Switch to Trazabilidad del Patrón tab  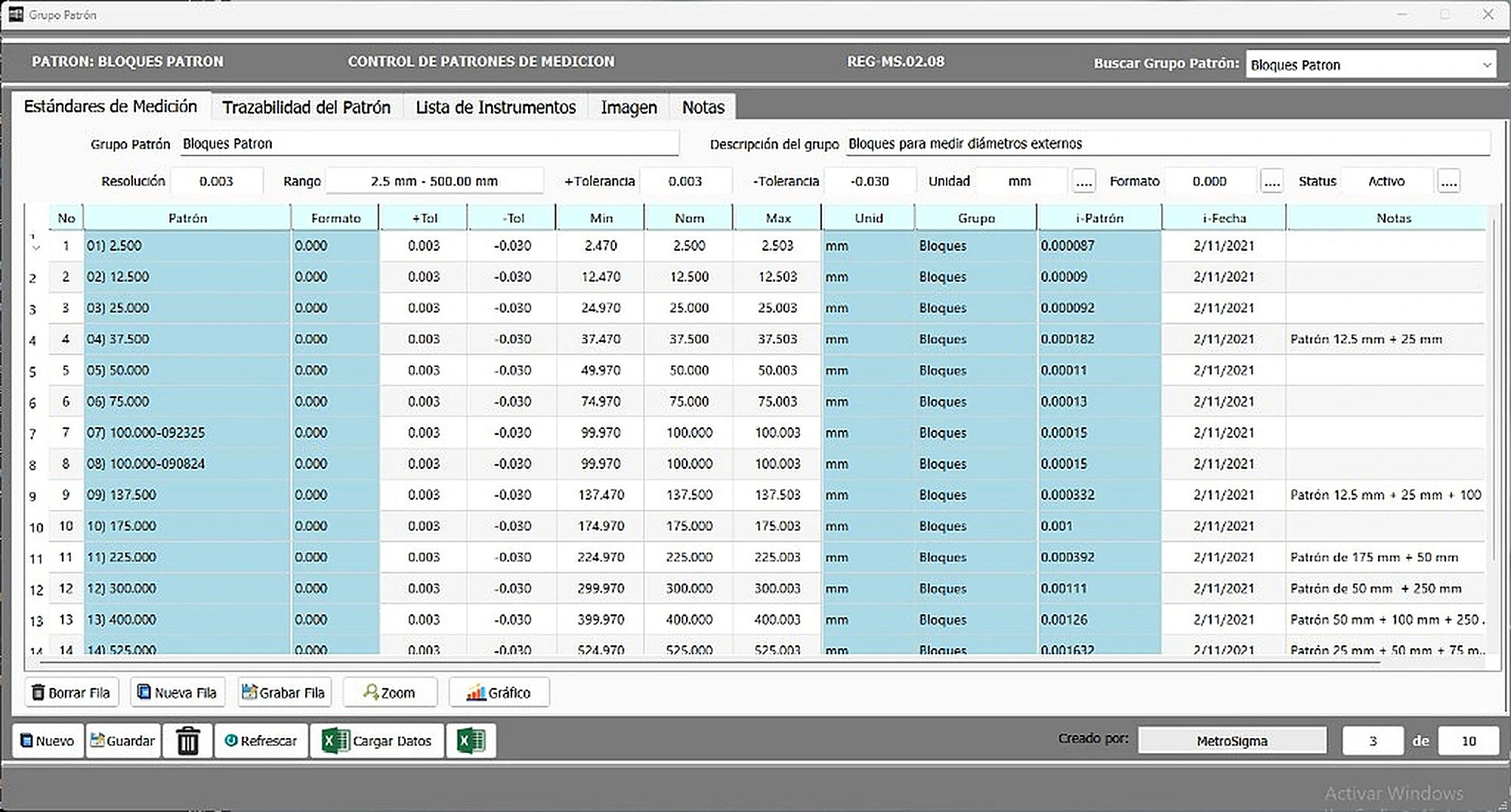306,107
